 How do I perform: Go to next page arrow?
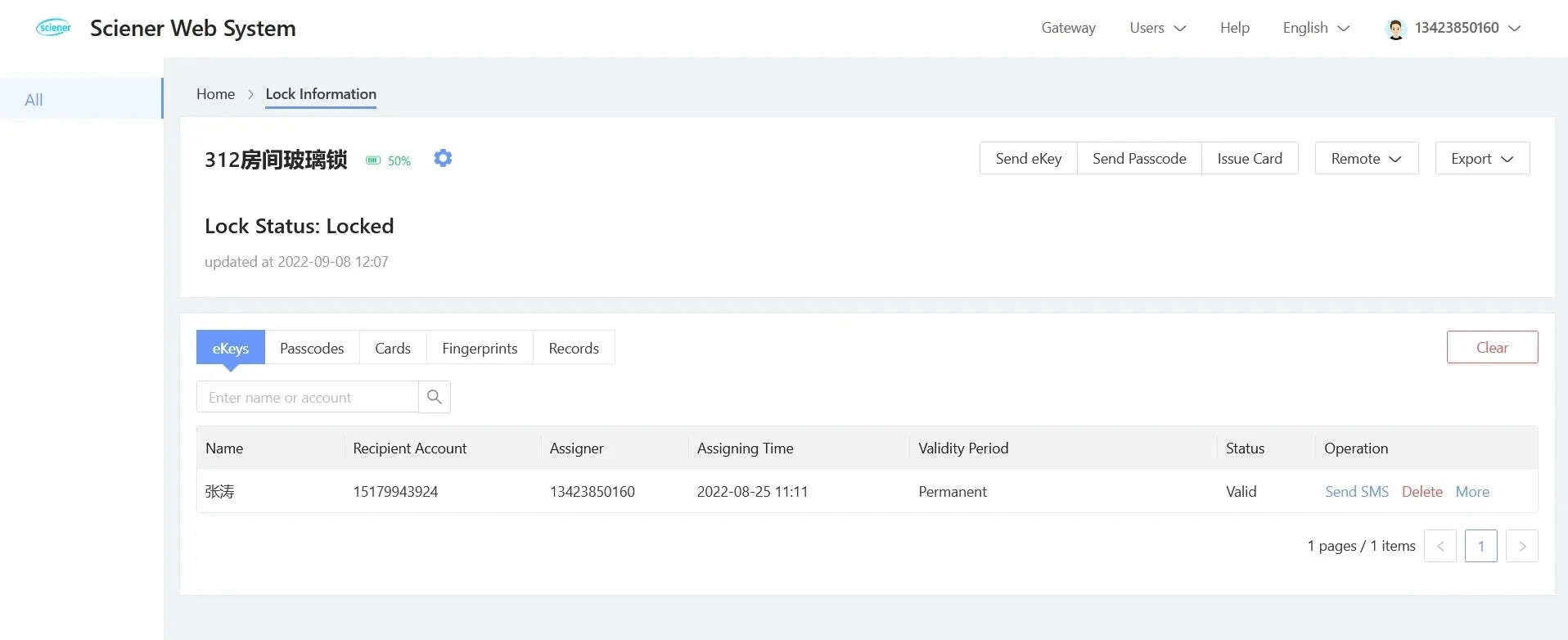pyautogui.click(x=1521, y=546)
